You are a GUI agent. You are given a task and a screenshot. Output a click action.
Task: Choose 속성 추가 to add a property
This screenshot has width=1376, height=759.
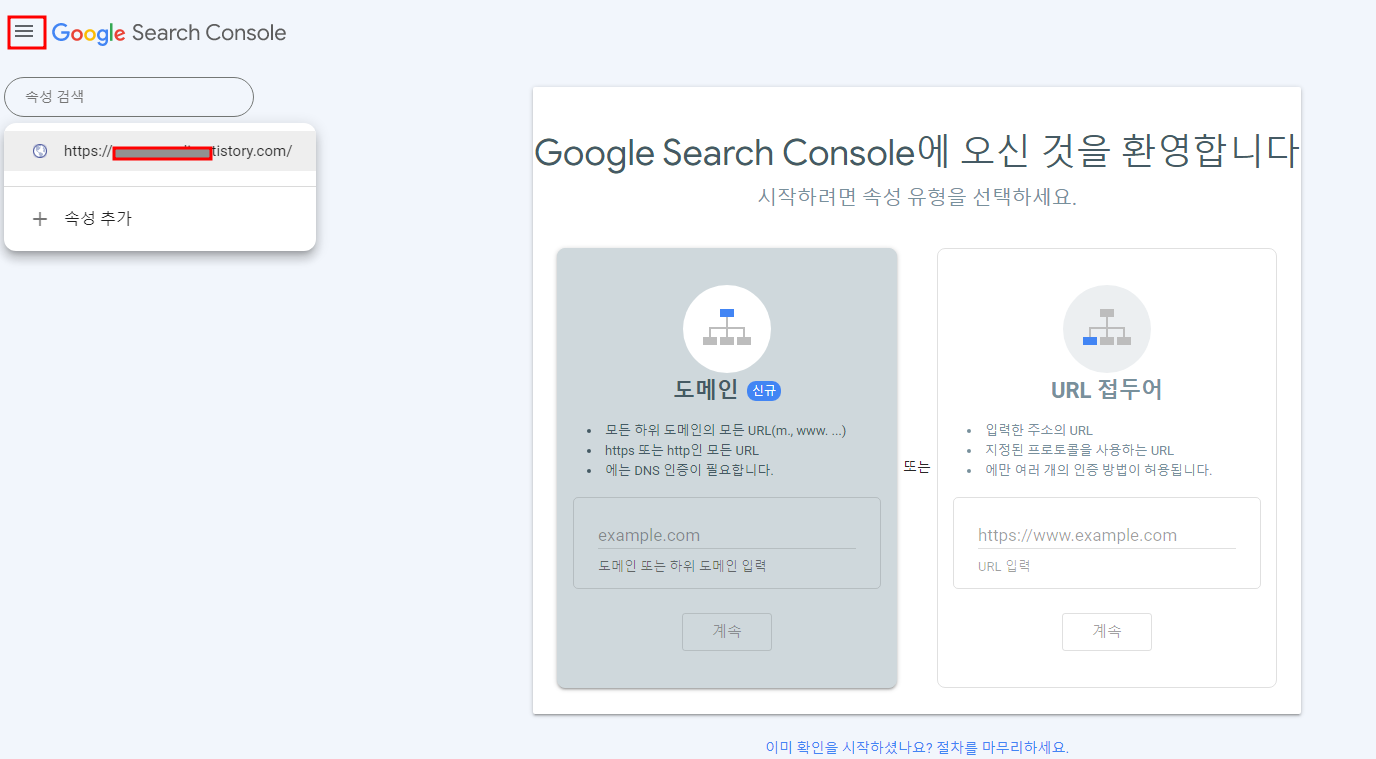[x=160, y=219]
